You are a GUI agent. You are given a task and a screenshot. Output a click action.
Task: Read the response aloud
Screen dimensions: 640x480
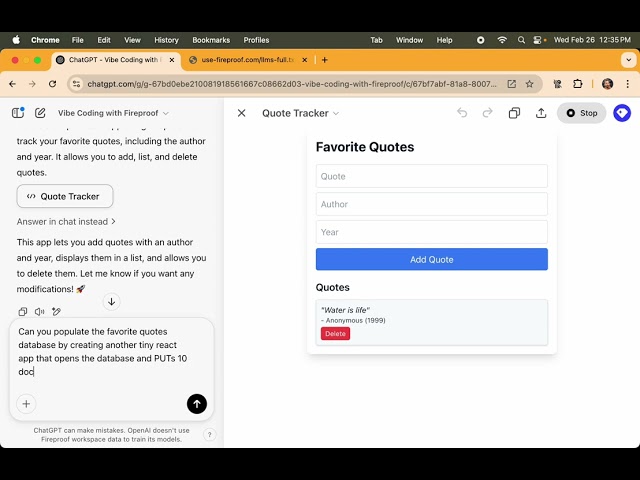(40, 312)
